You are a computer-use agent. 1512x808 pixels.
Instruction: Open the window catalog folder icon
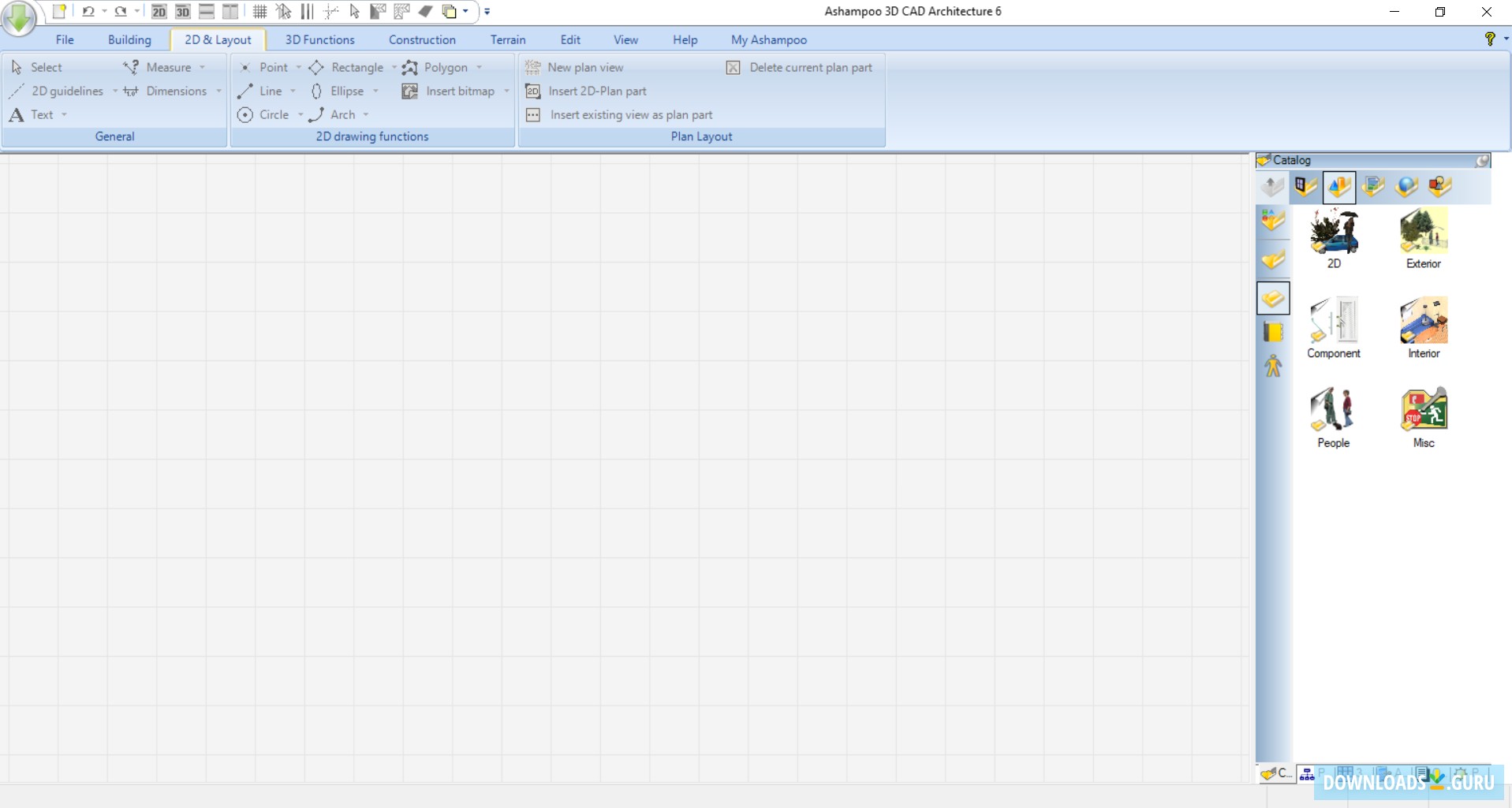point(1305,187)
